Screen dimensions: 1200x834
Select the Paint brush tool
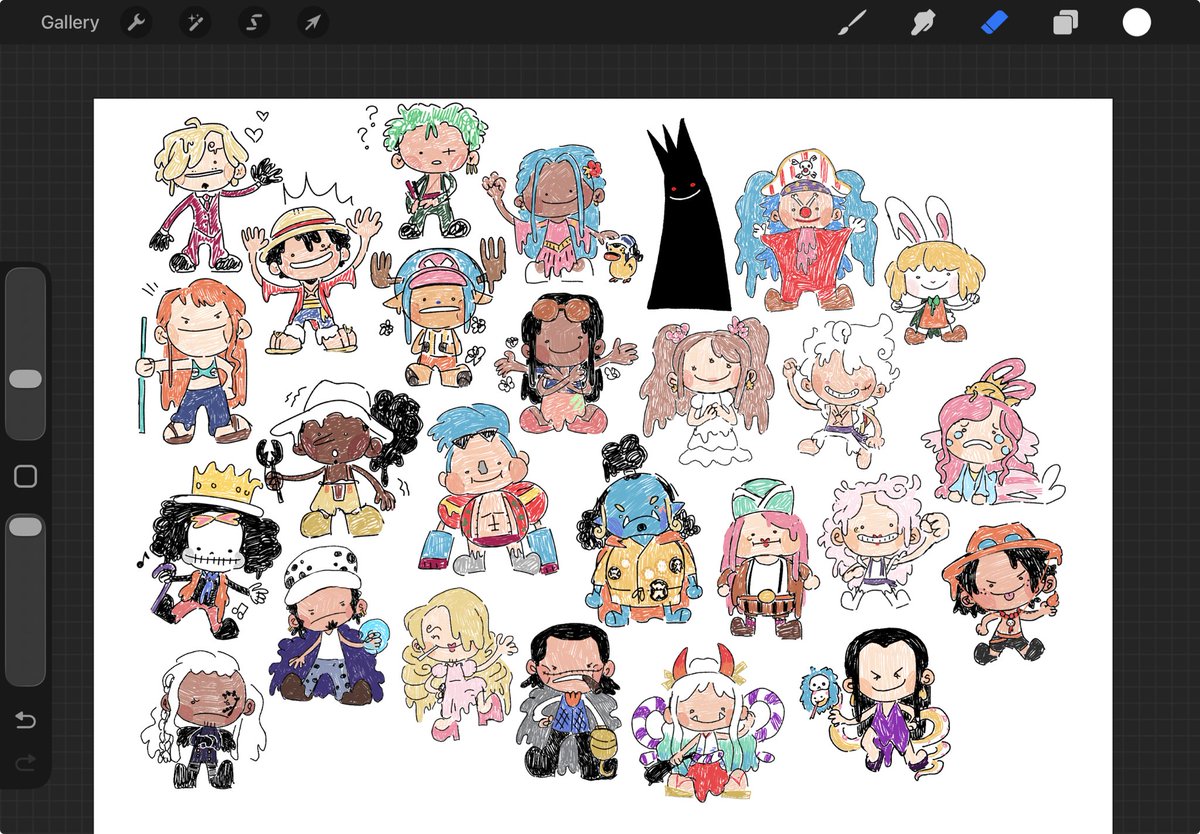coord(851,22)
